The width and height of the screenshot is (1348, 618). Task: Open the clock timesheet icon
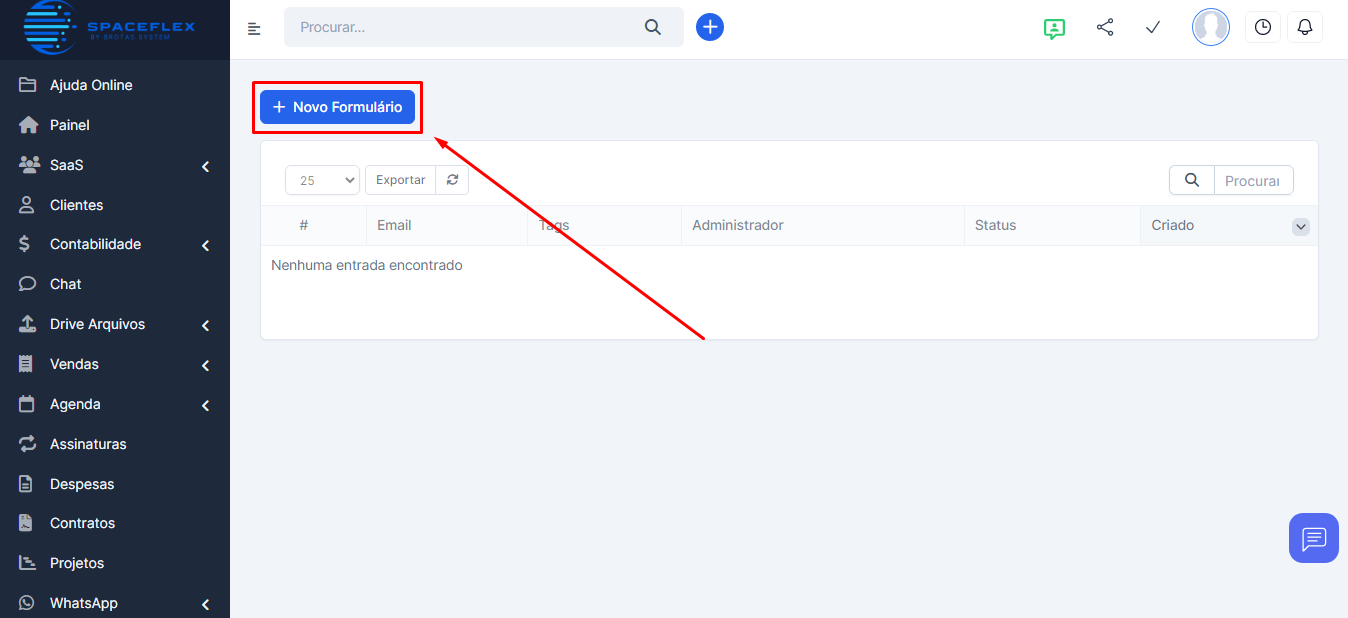(x=1262, y=28)
